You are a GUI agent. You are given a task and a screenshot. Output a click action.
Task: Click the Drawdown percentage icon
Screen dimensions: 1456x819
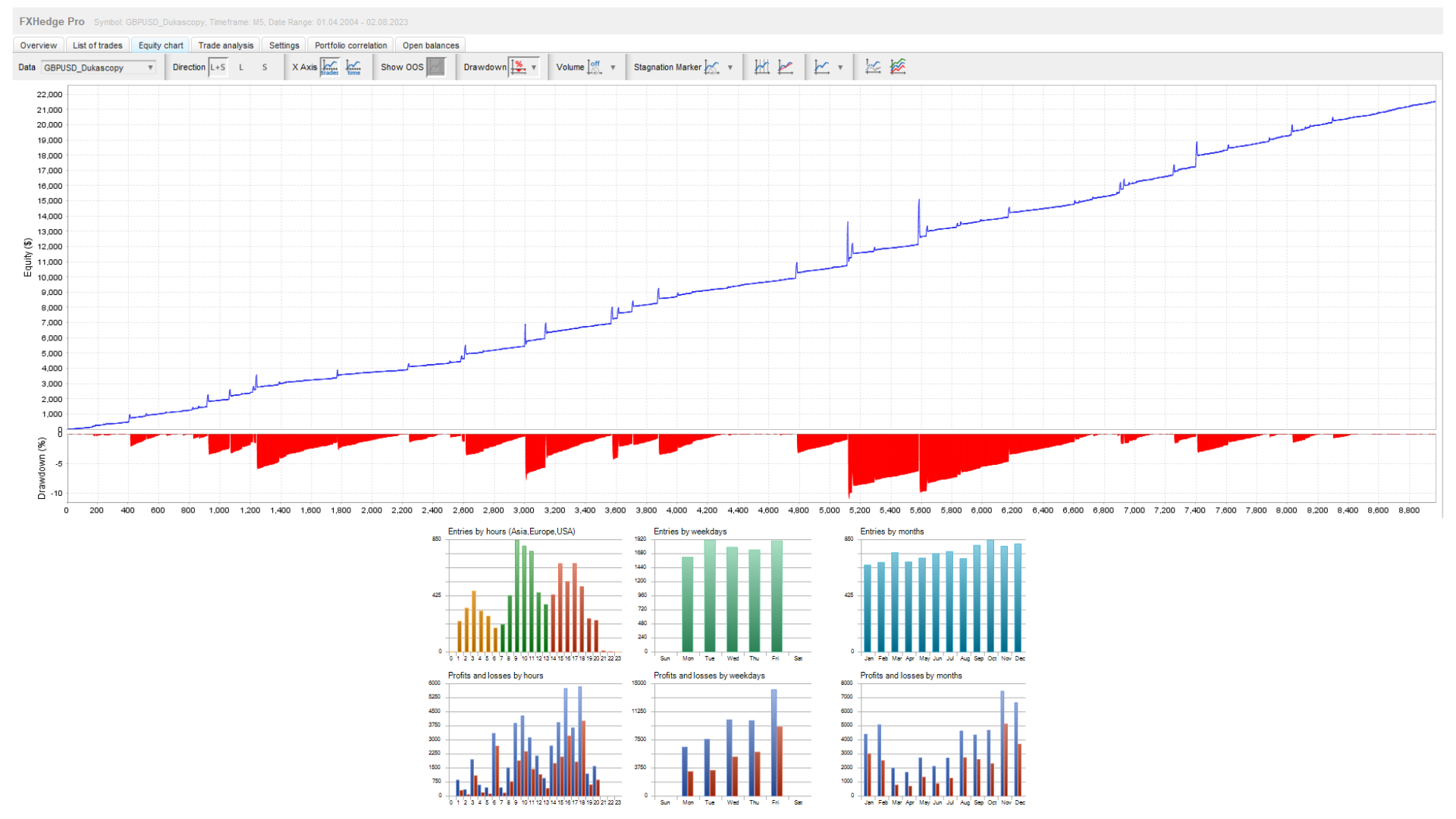click(x=519, y=67)
